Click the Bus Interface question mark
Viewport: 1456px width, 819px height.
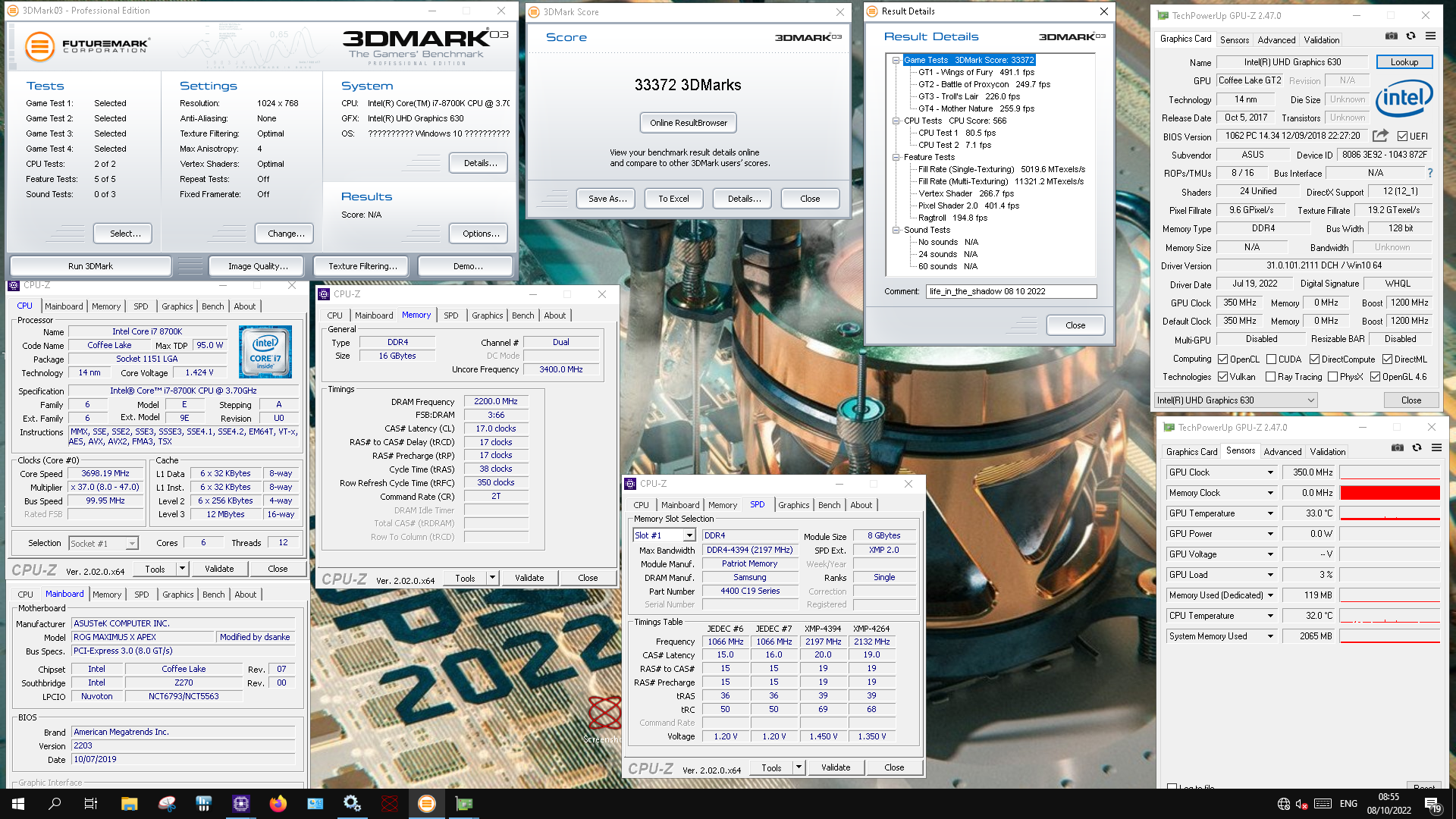coord(1430,173)
